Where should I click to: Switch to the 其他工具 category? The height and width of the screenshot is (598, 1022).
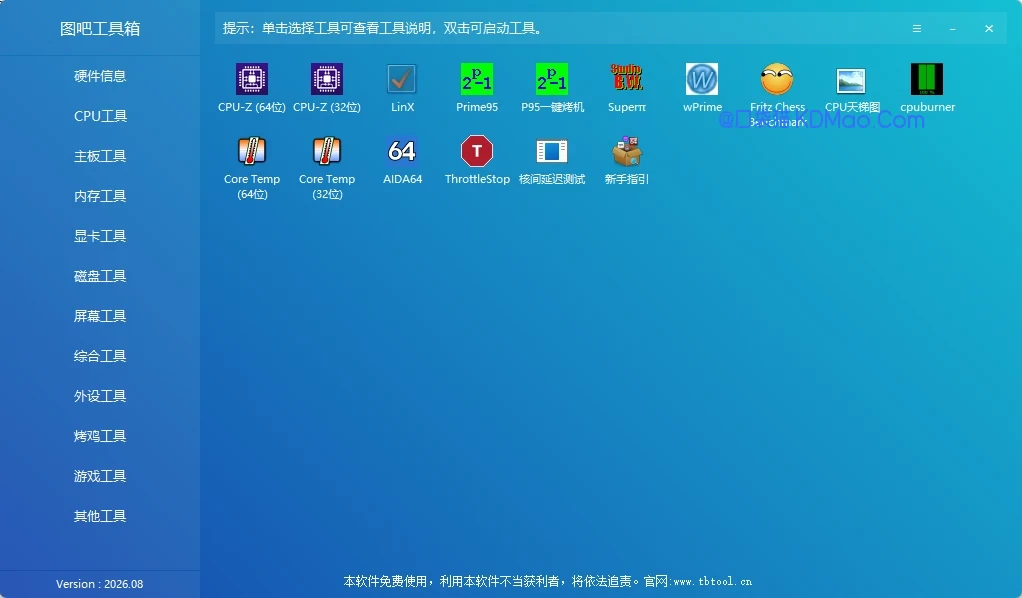(100, 516)
